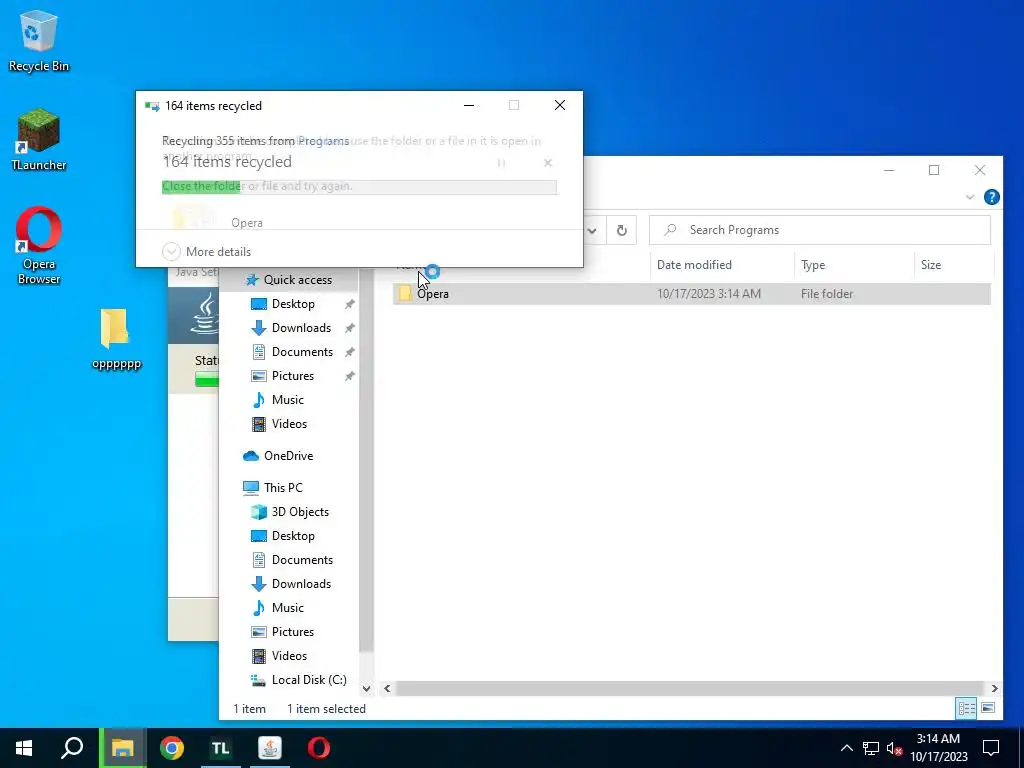Cancel the recycling operation

(548, 163)
